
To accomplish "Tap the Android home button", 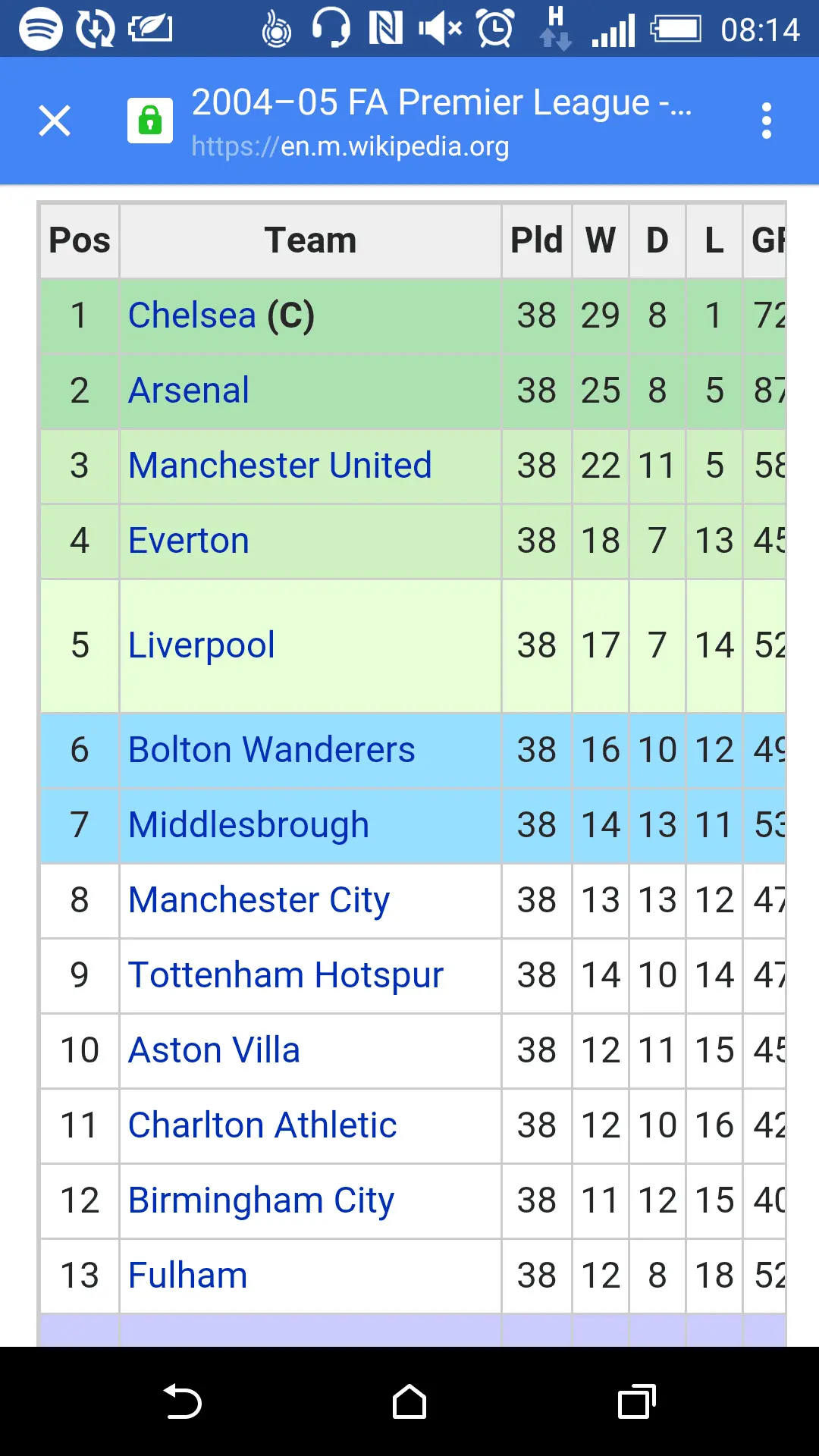I will tap(409, 1401).
